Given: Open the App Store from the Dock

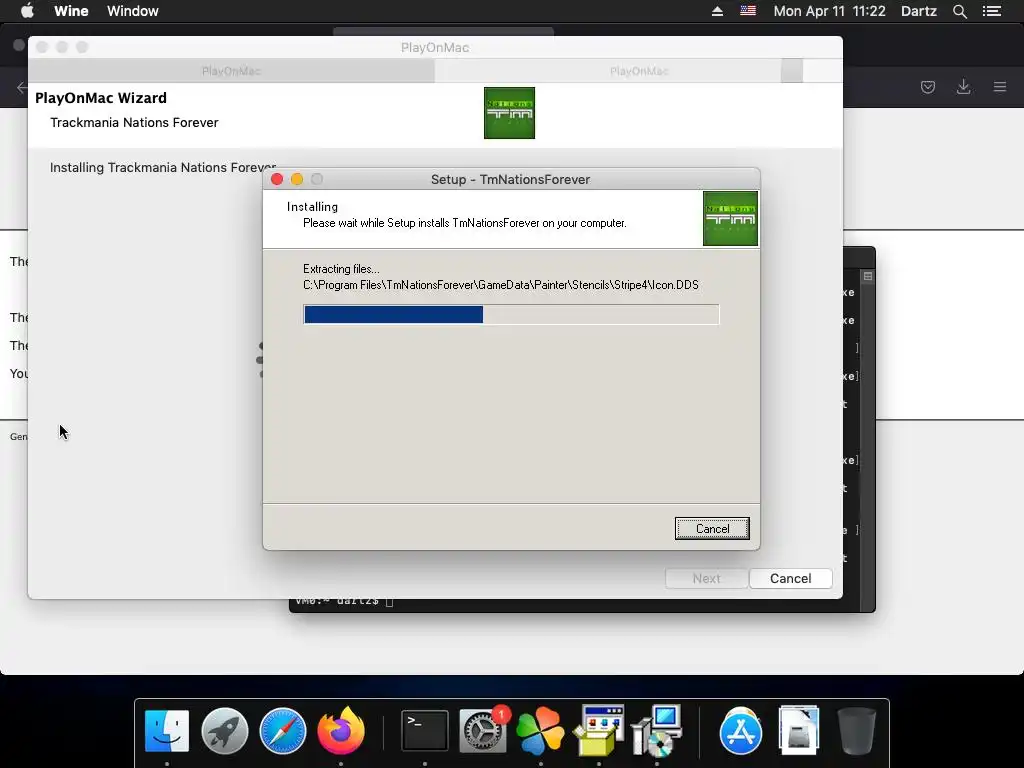Looking at the screenshot, I should [x=741, y=730].
